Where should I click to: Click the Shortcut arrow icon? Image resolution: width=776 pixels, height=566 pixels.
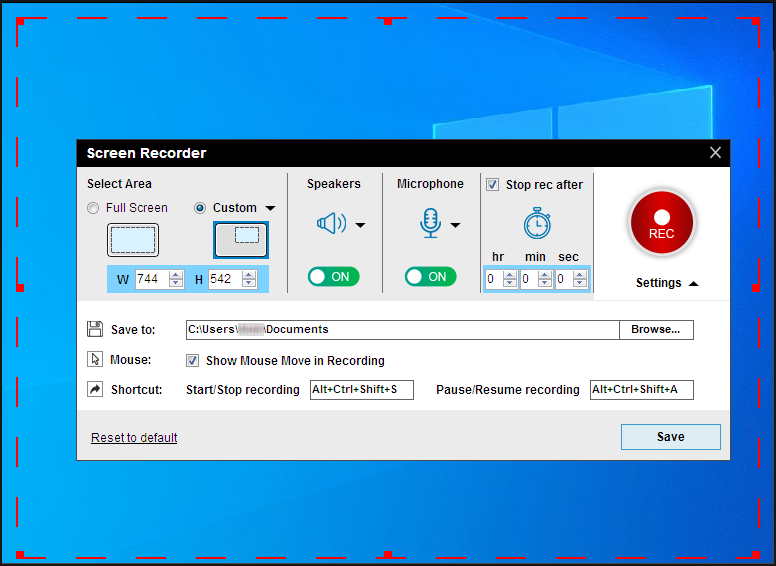[x=95, y=389]
